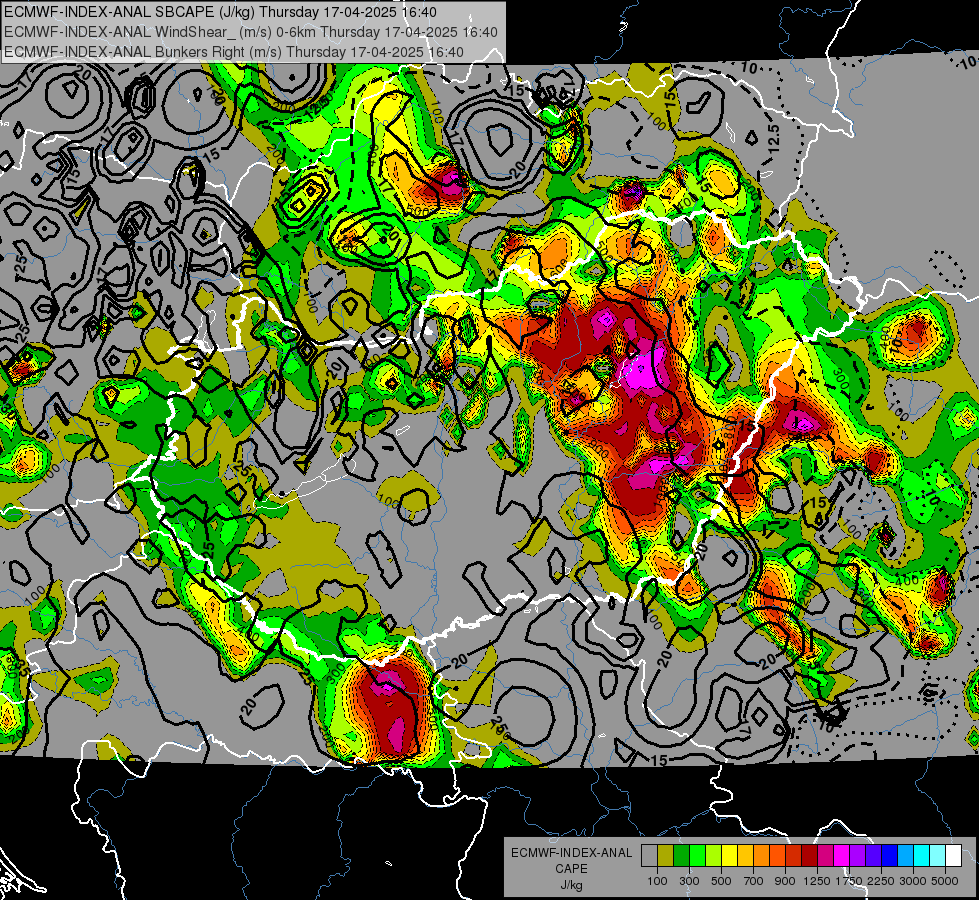The height and width of the screenshot is (900, 979).
Task: Click the 5000 legend tick label
Action: coord(945,881)
